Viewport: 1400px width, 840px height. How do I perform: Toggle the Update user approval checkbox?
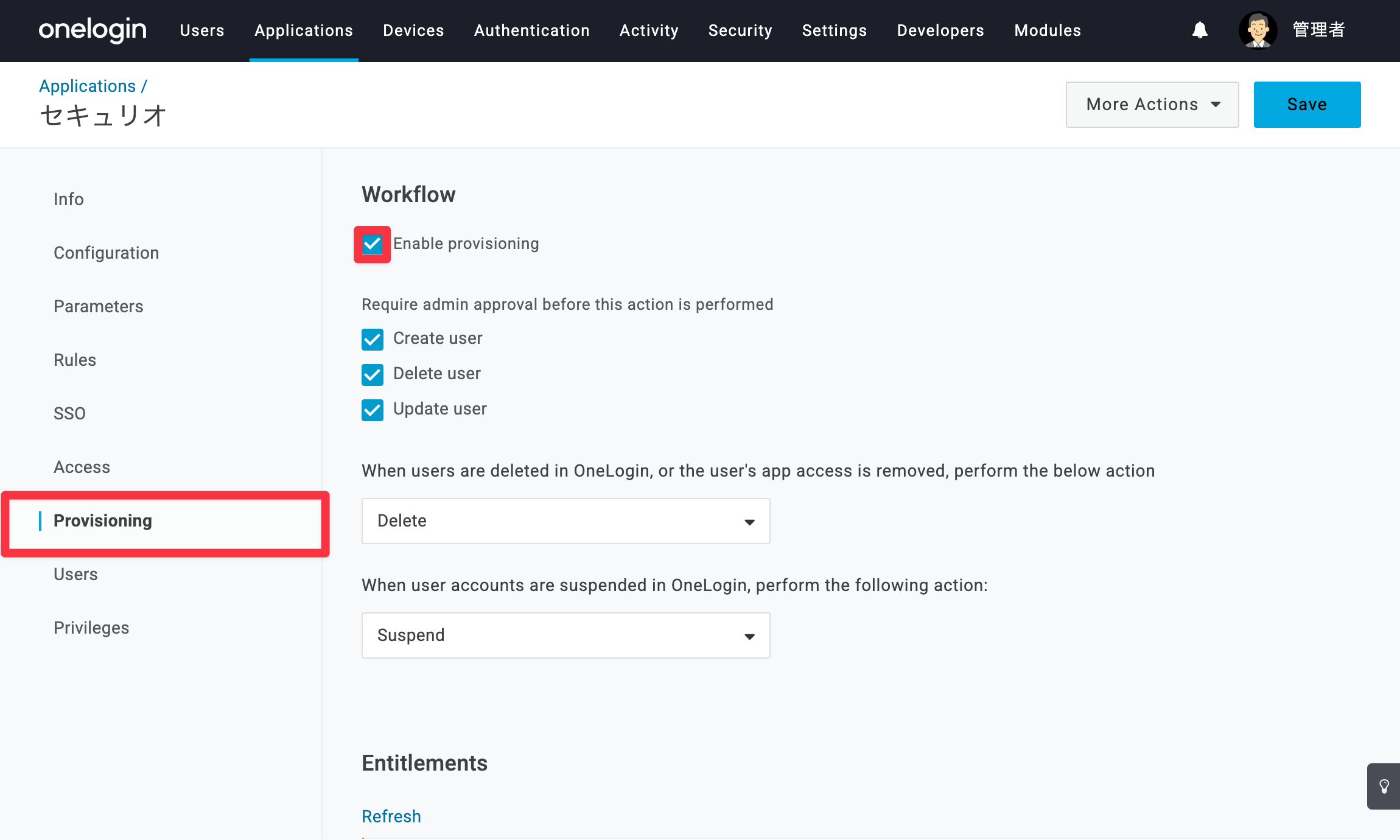[x=372, y=410]
